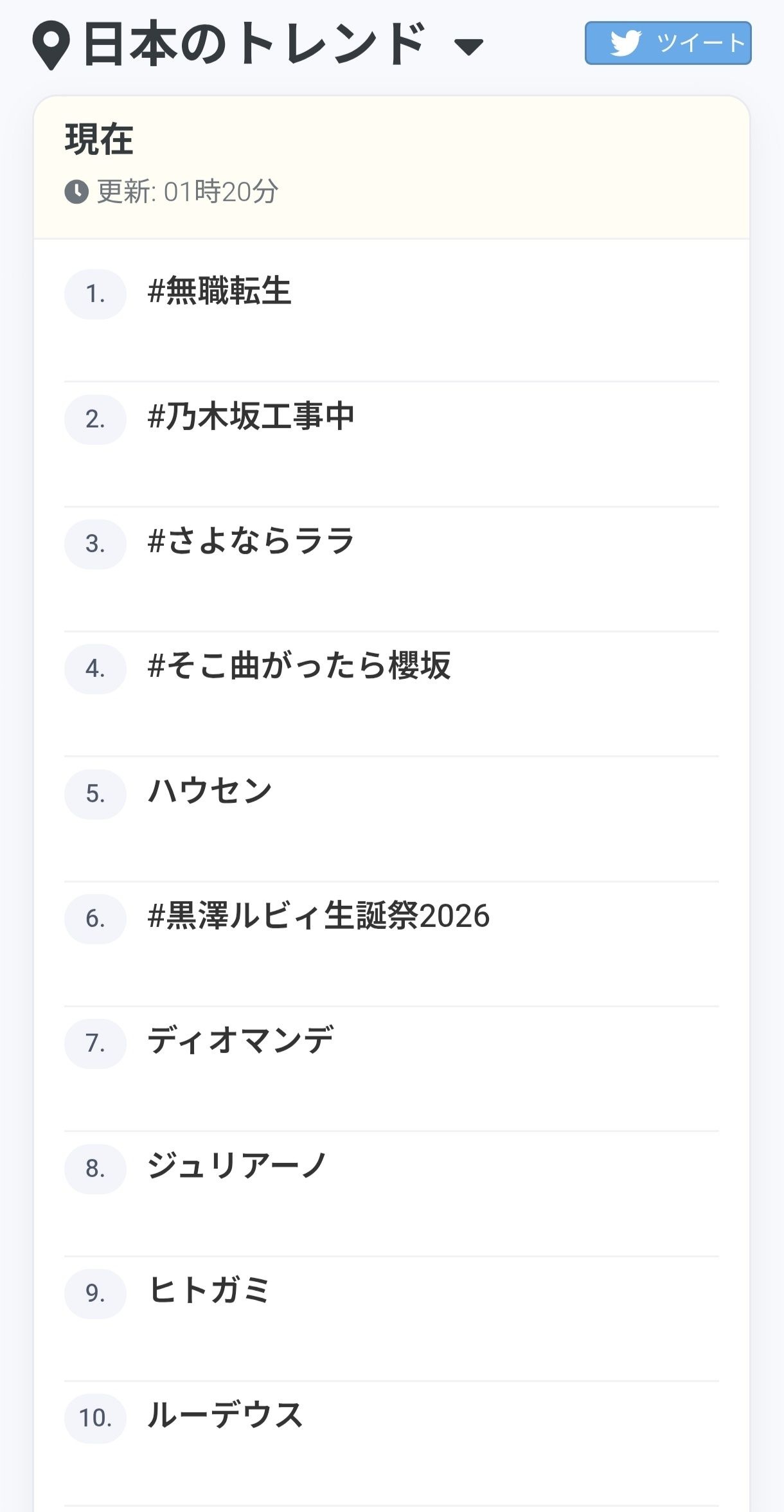Screen dimensions: 784x1512
Task: Open the #無職転生 trend
Action: [220, 291]
